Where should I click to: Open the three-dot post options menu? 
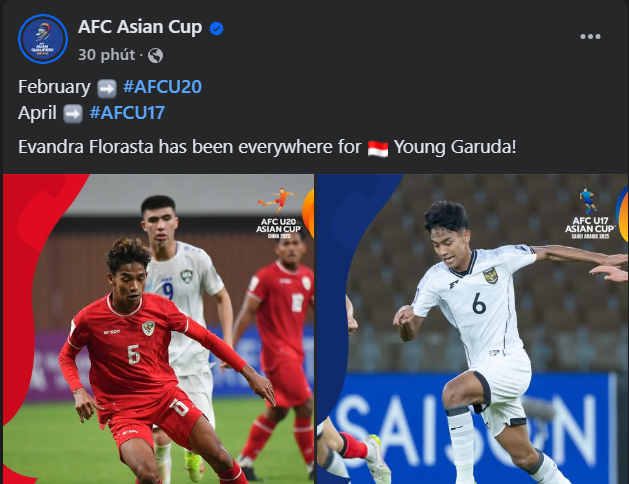[x=590, y=36]
